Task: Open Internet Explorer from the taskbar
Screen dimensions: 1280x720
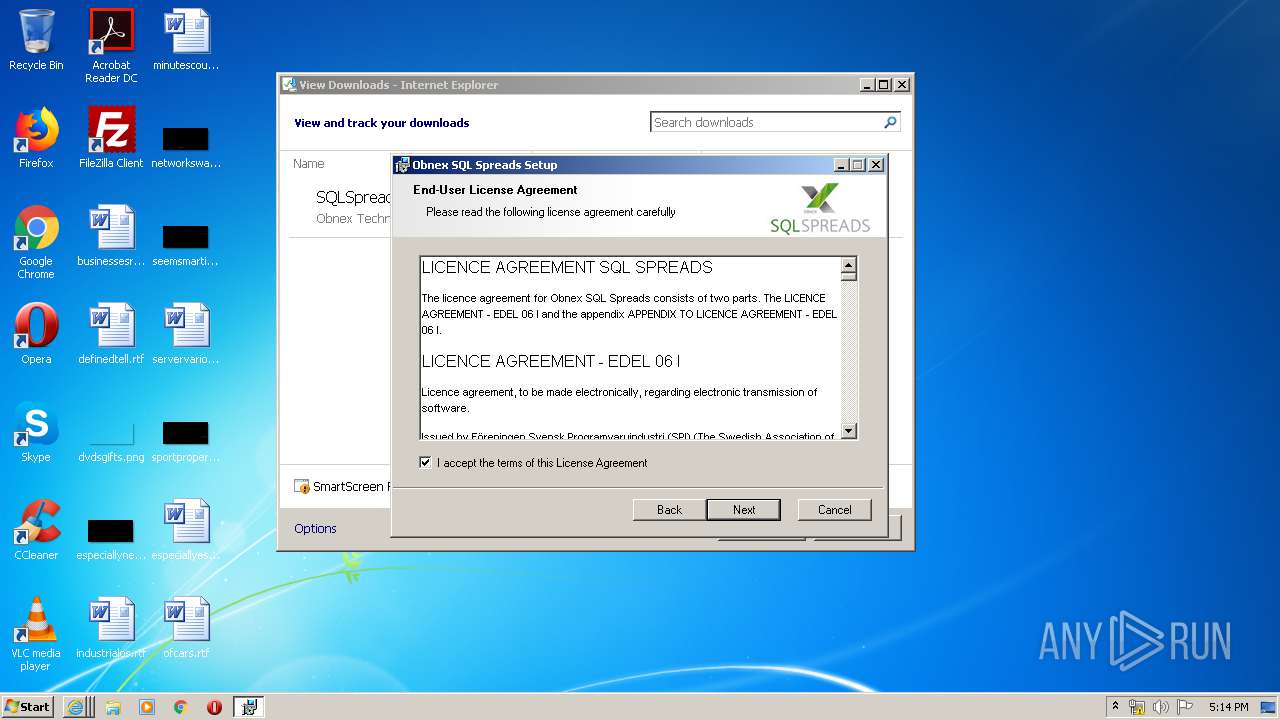Action: (76, 707)
